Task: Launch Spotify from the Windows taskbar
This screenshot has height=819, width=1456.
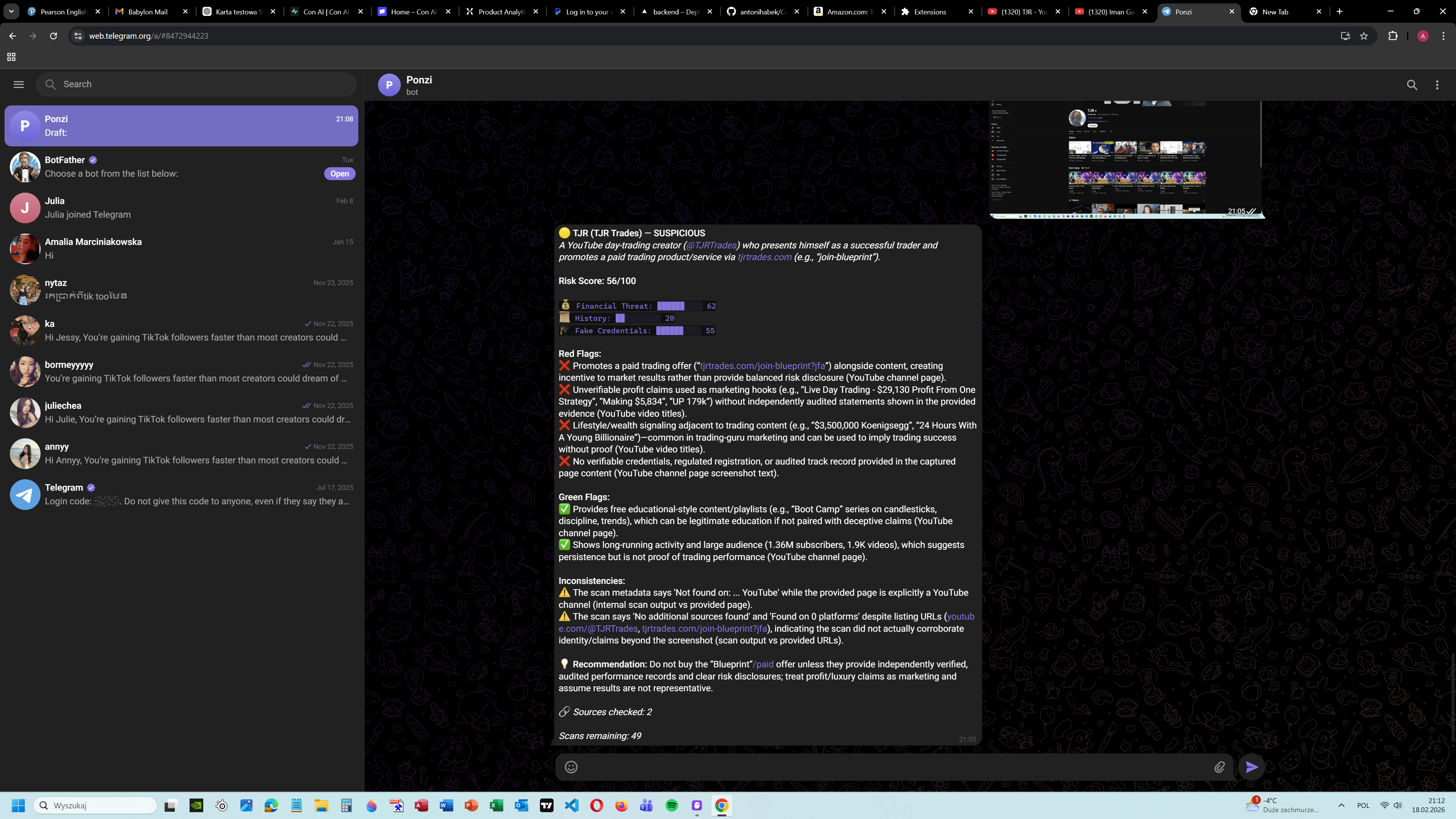Action: click(x=672, y=805)
